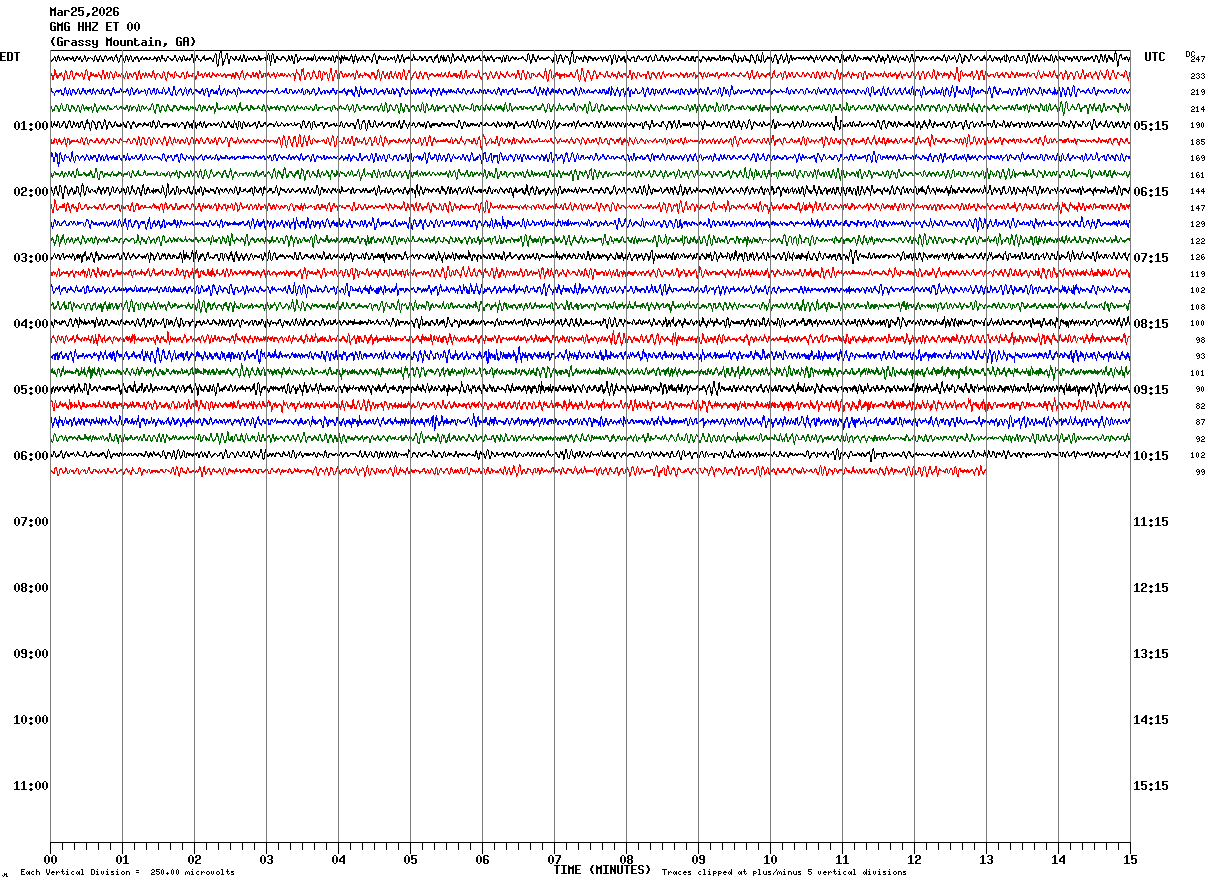Pick minute 09 on the time axis
Screen dimensions: 1210x886
coord(698,859)
